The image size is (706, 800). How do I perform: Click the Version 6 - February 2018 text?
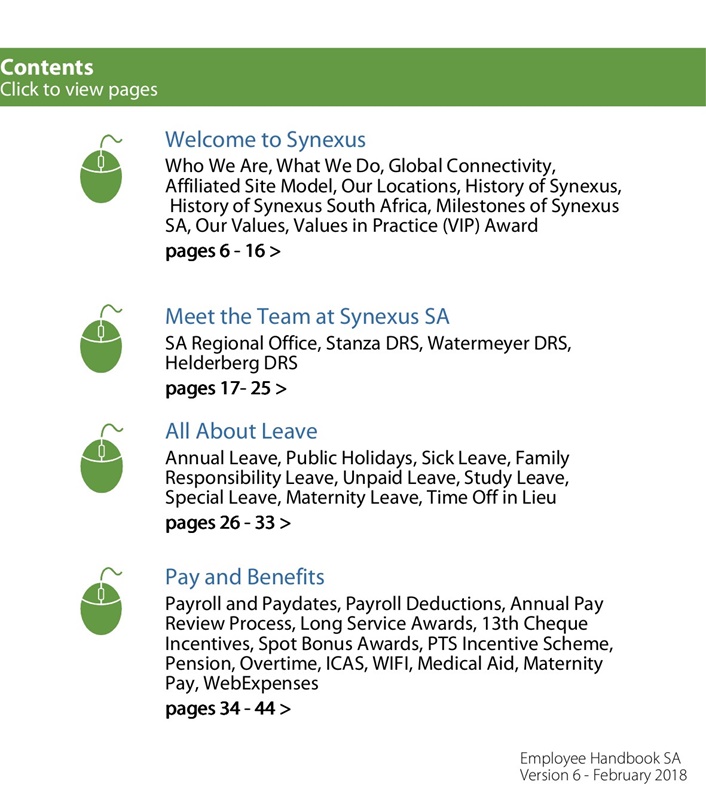tap(603, 776)
